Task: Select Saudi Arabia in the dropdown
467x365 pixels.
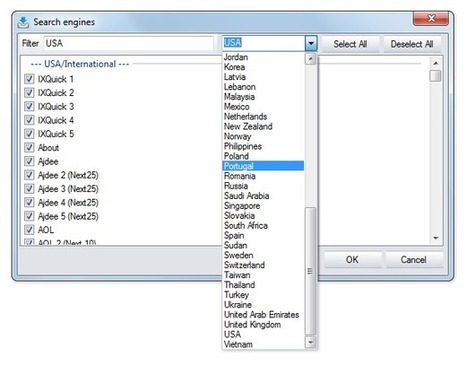Action: pos(263,196)
